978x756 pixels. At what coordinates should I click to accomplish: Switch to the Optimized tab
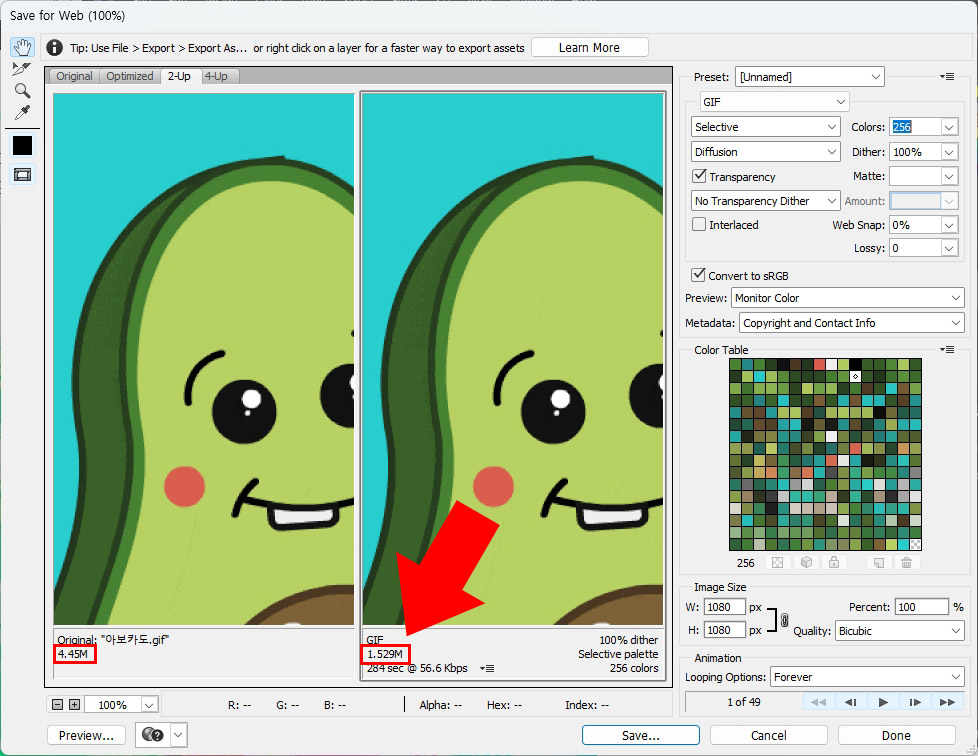[130, 76]
